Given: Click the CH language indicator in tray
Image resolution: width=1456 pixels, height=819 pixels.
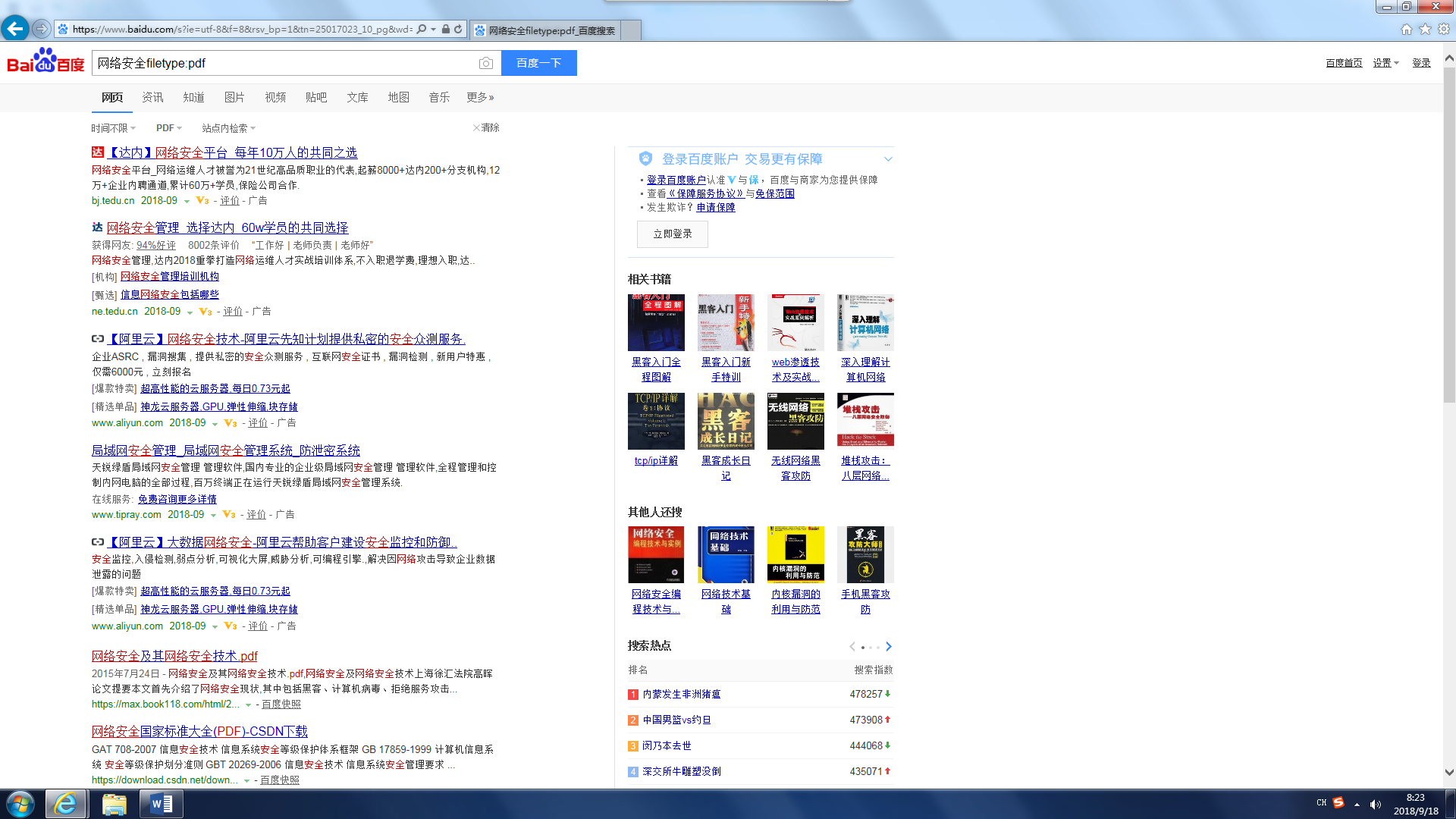Looking at the screenshot, I should pyautogui.click(x=1322, y=803).
